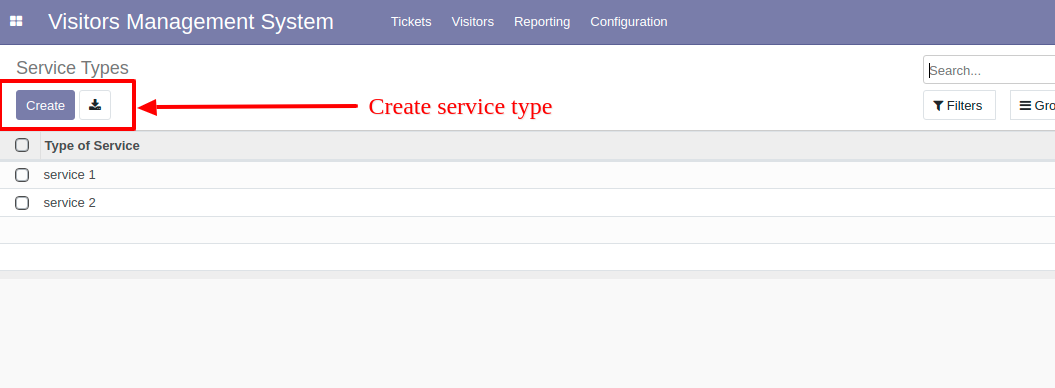Tick the select-all checkbox in the header

(x=22, y=145)
